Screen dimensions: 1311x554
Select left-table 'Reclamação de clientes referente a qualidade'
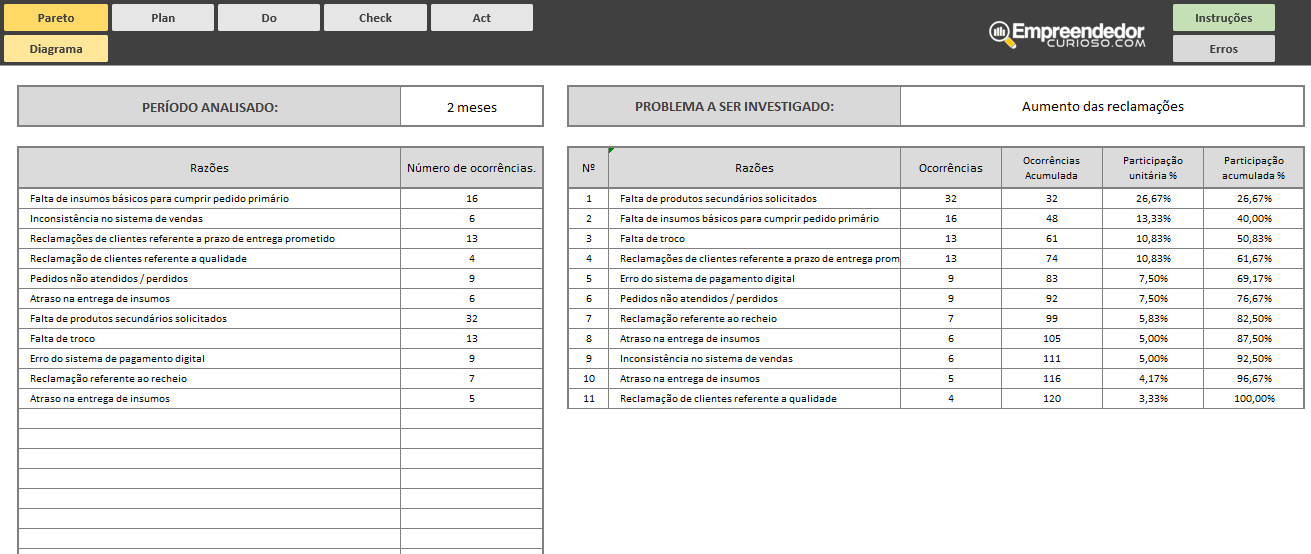tap(210, 258)
